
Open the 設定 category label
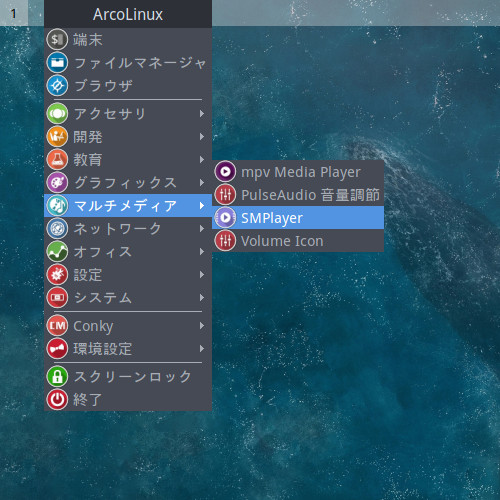coord(88,275)
